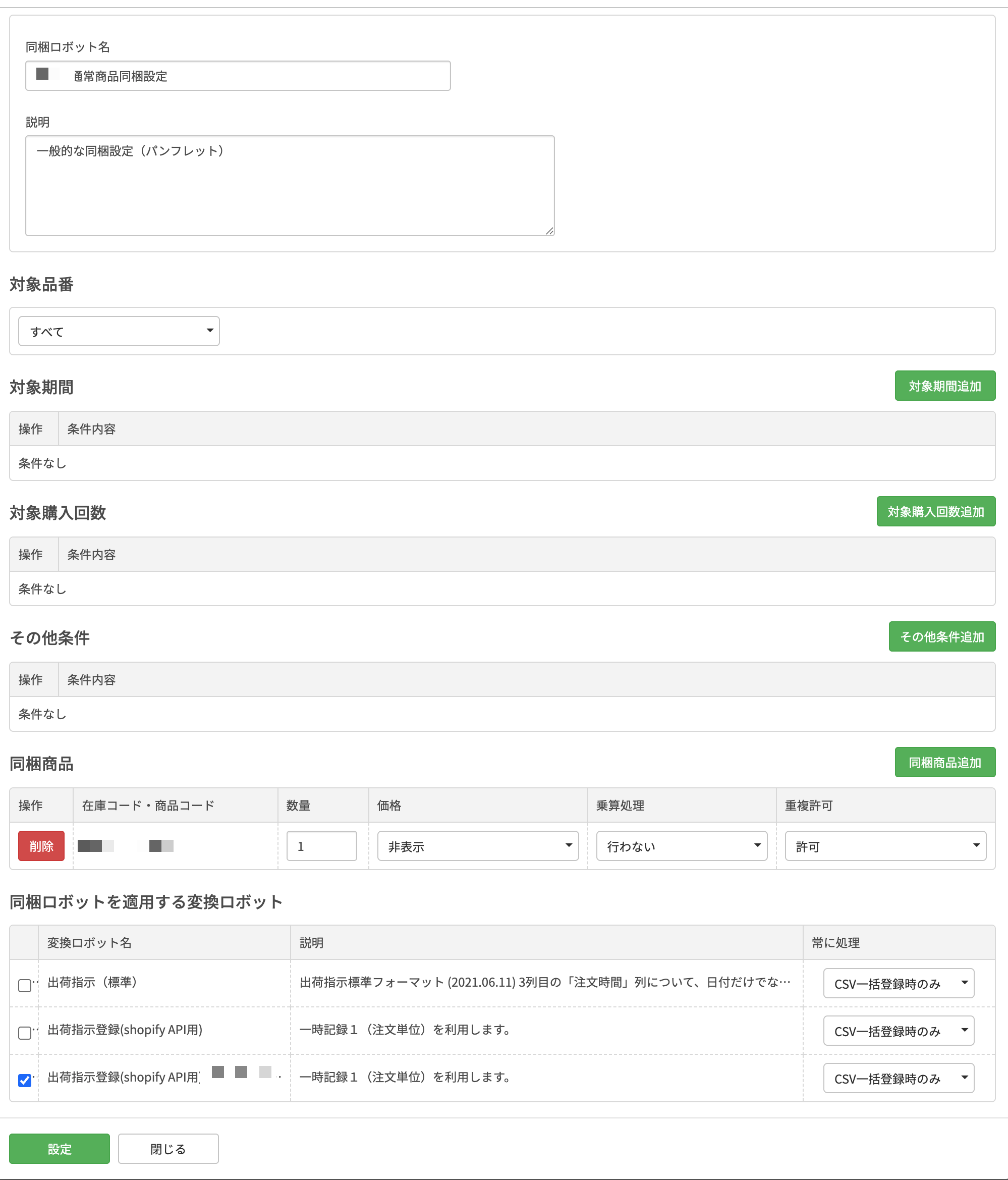Open the 重複許可 許可 dropdown
The image size is (1008, 1180).
point(885,846)
